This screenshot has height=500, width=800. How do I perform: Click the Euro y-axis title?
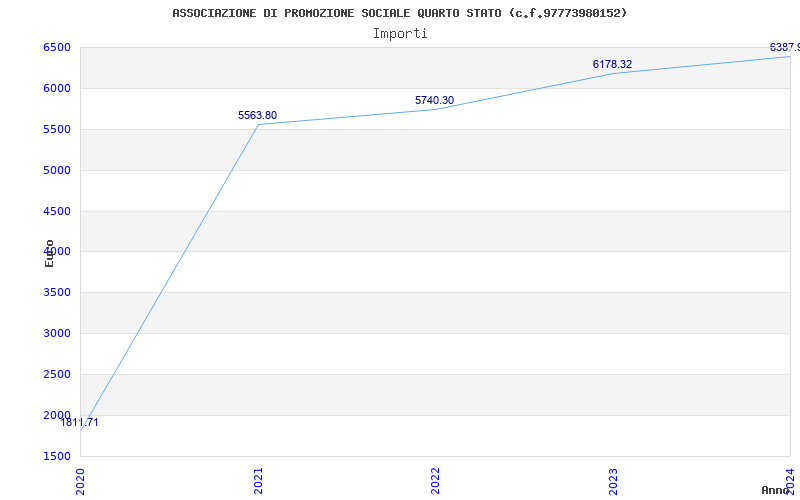(x=49, y=252)
